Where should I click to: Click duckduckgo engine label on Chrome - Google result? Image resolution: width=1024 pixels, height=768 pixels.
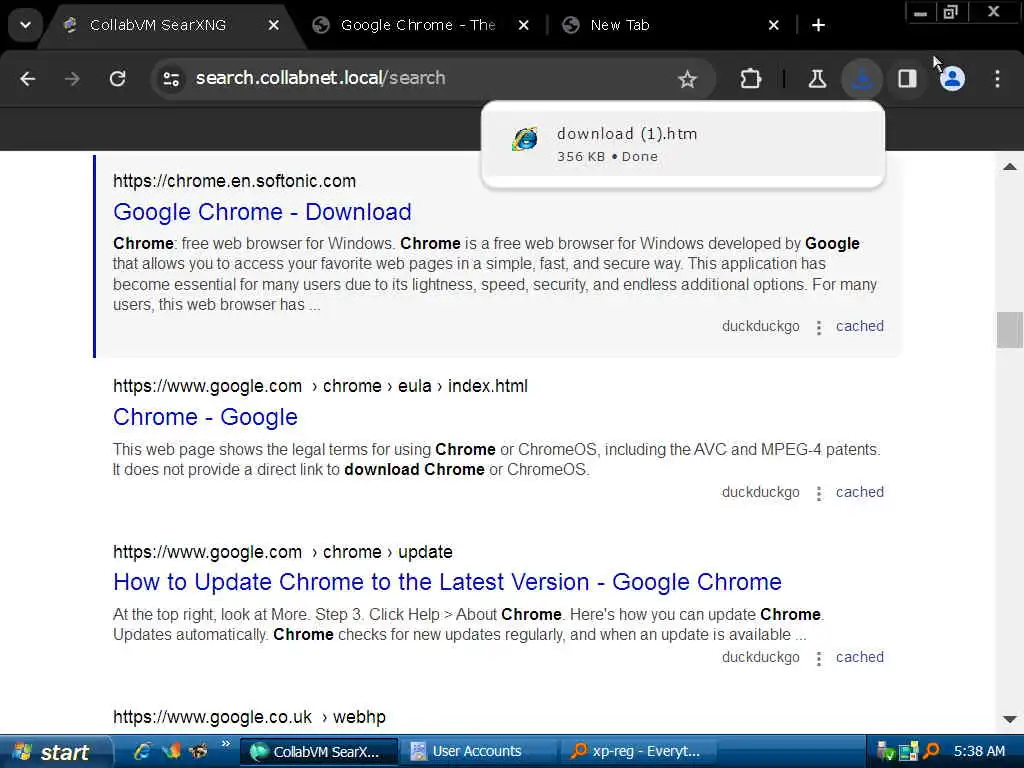pyautogui.click(x=760, y=492)
